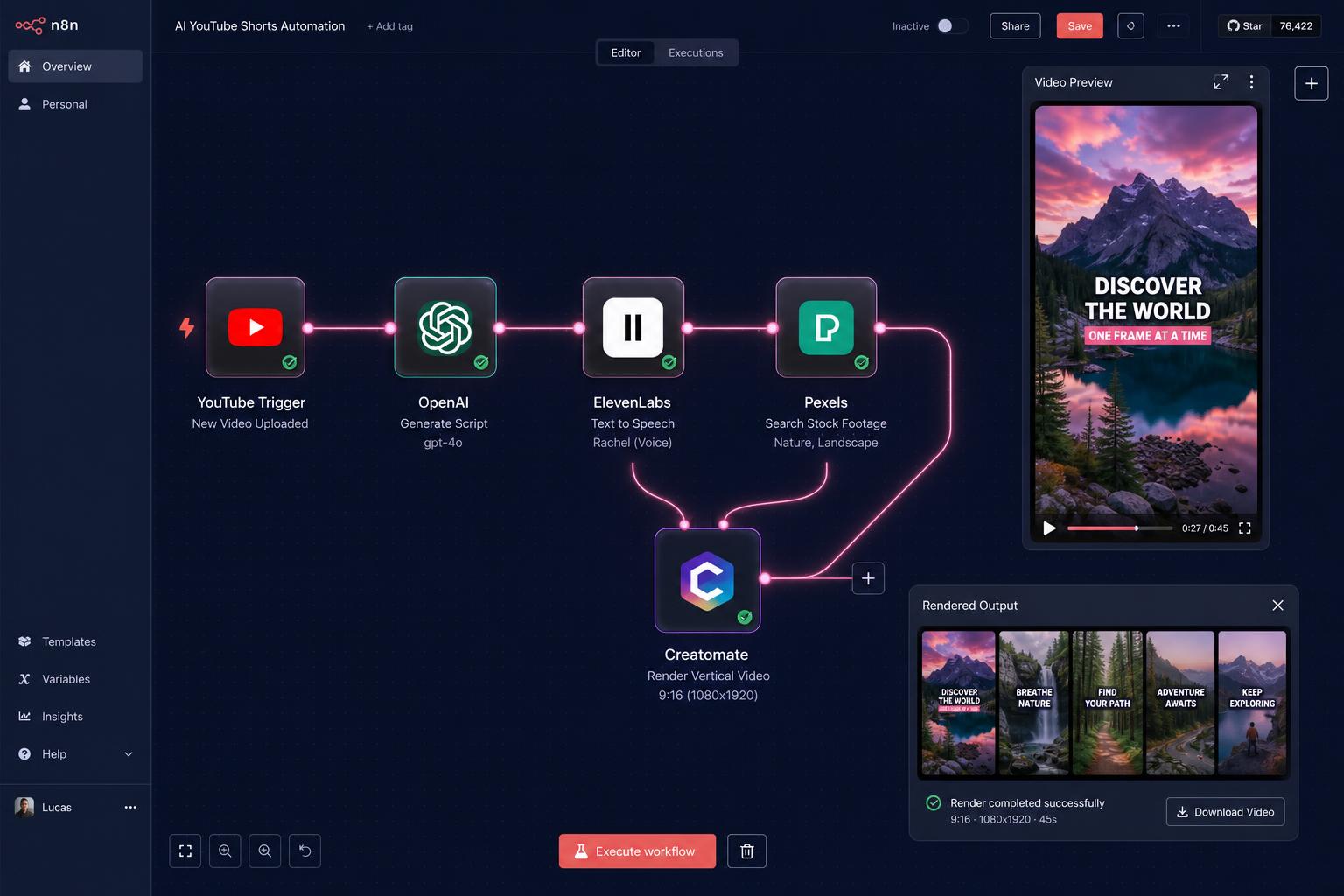Open the Templates sidebar icon
Image resolution: width=1344 pixels, height=896 pixels.
pyautogui.click(x=24, y=641)
